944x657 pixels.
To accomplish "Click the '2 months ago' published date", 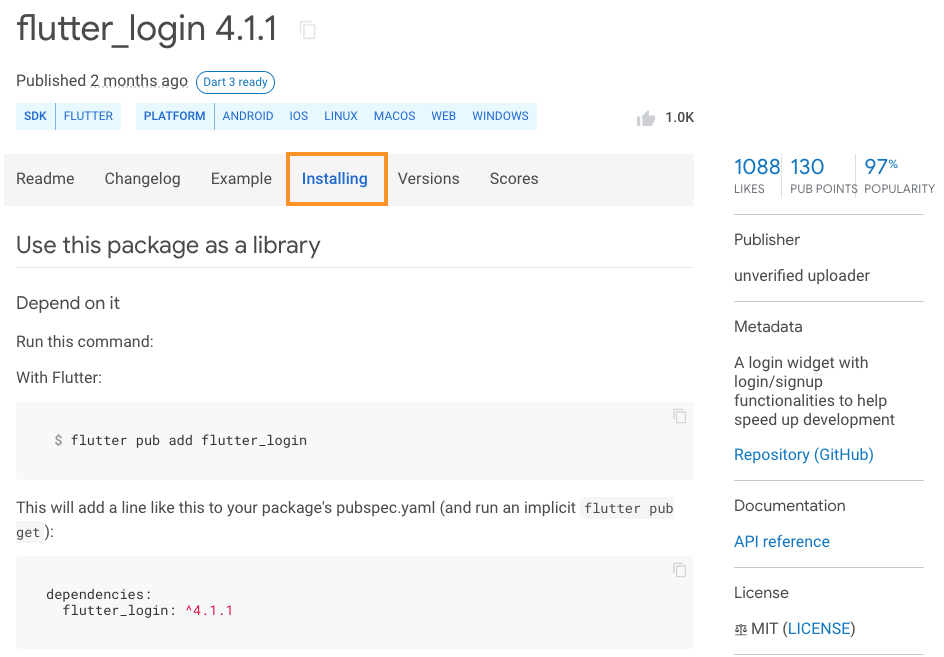I will [x=139, y=81].
